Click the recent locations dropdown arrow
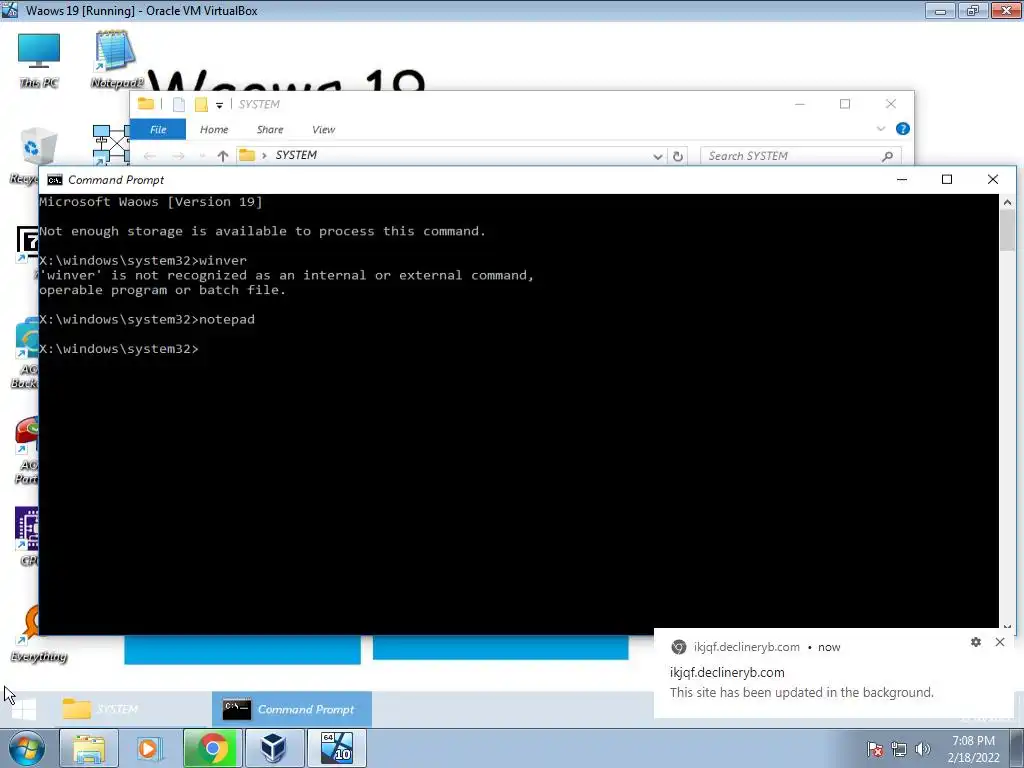Screen dimensions: 1024x768 (x=202, y=156)
